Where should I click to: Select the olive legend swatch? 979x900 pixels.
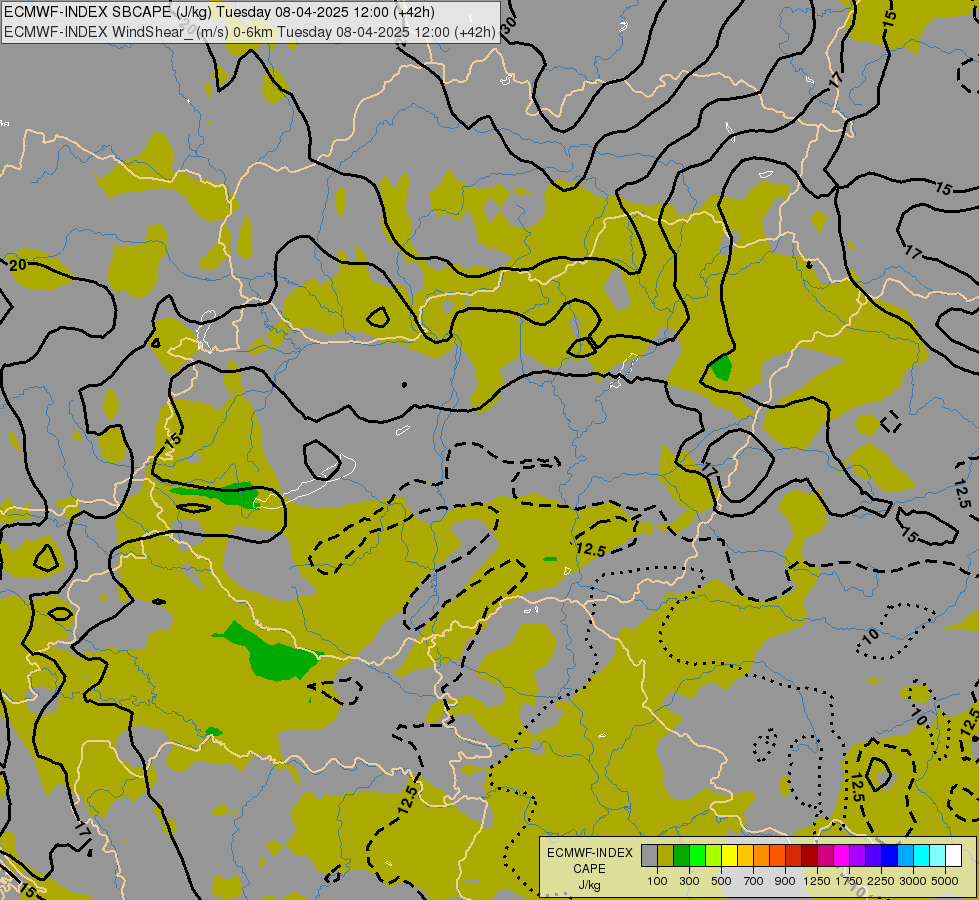point(666,855)
